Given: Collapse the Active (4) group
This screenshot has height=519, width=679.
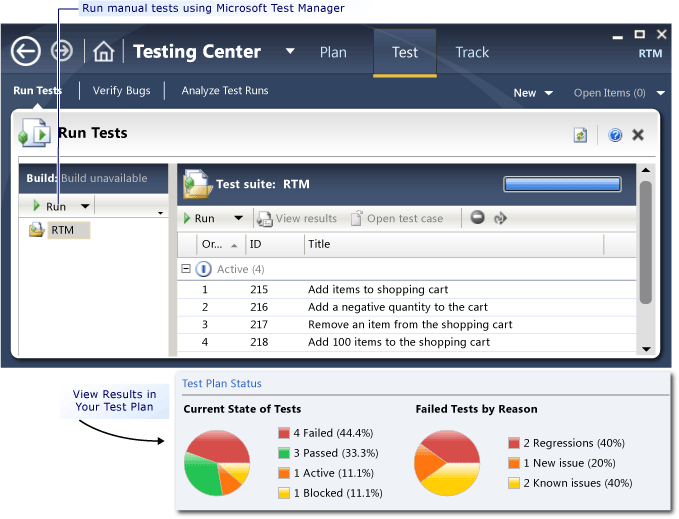Looking at the screenshot, I should click(186, 269).
